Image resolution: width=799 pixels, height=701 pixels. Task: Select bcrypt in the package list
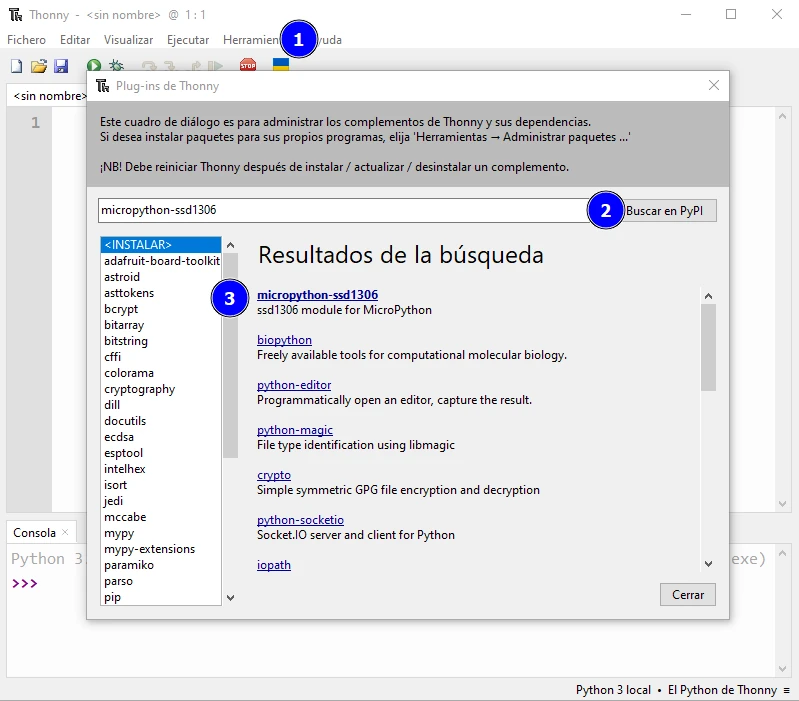point(161,309)
